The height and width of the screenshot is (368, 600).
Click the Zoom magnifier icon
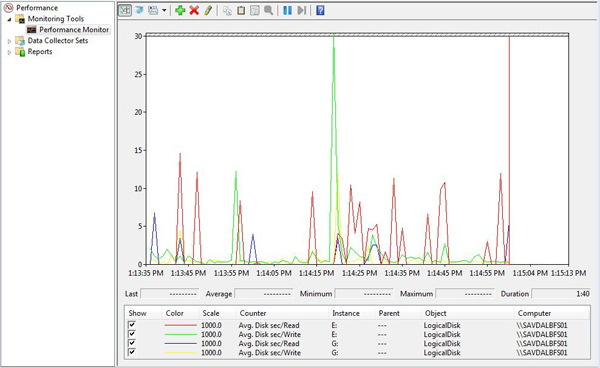[x=269, y=10]
